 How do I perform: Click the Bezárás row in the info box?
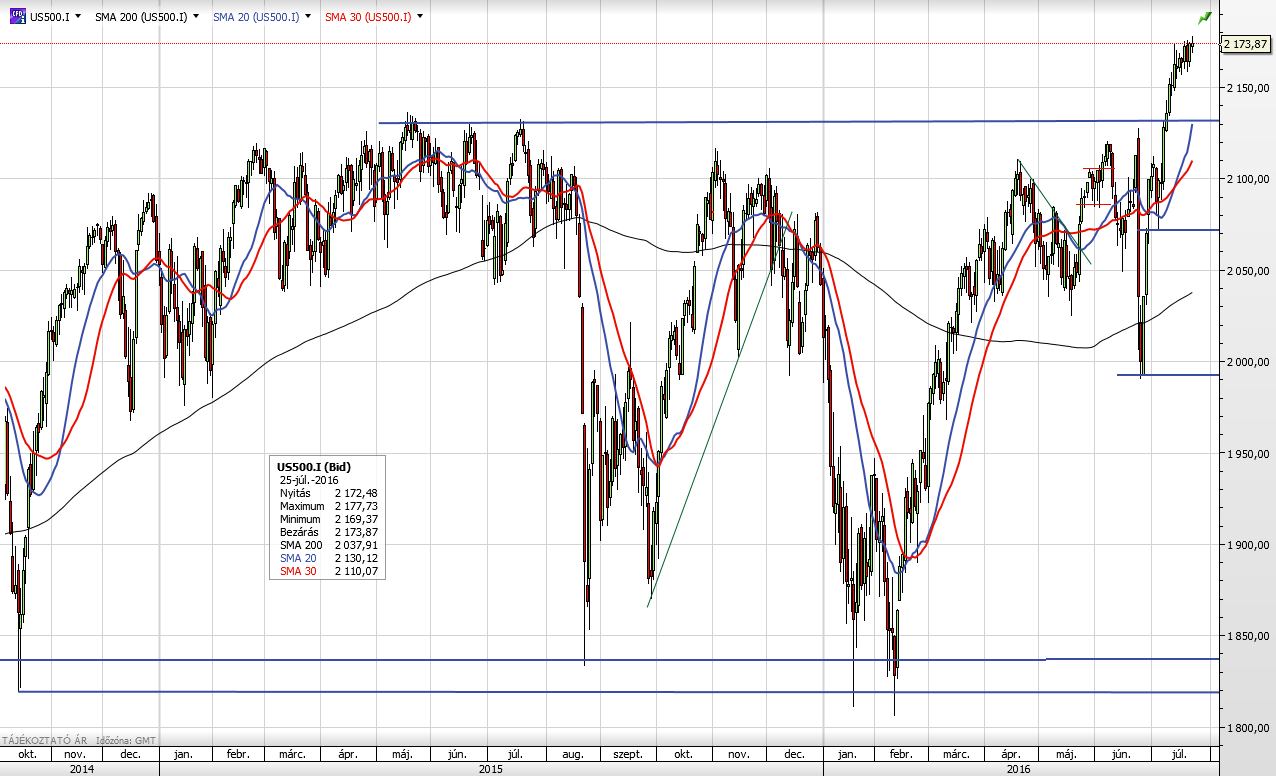(328, 532)
